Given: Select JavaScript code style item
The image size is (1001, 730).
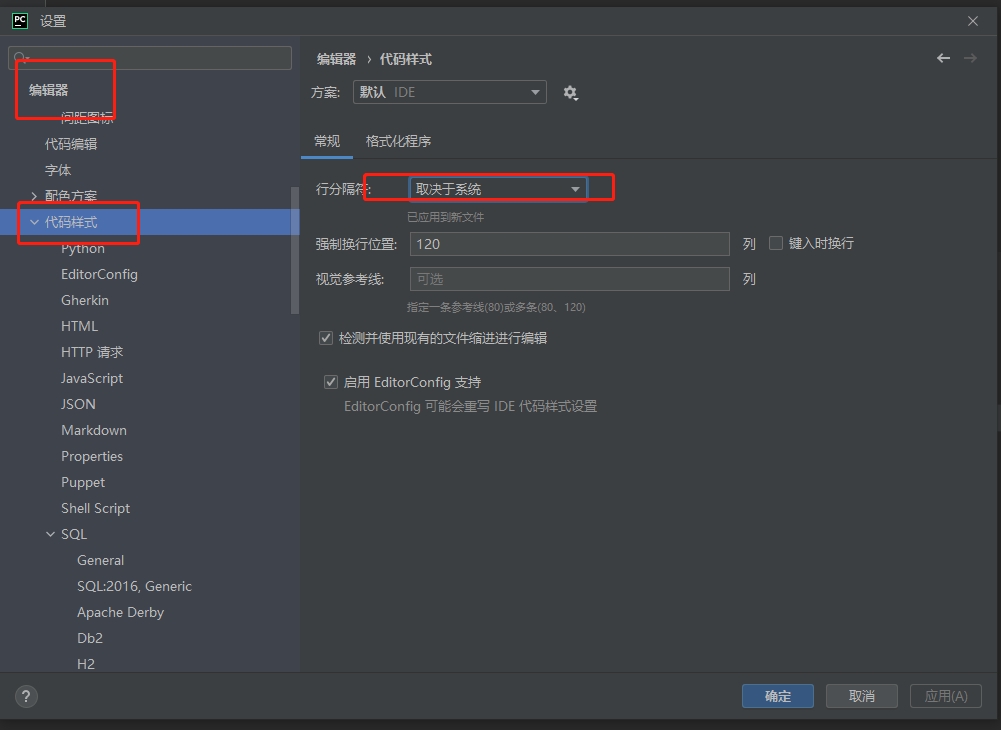Looking at the screenshot, I should pyautogui.click(x=92, y=378).
